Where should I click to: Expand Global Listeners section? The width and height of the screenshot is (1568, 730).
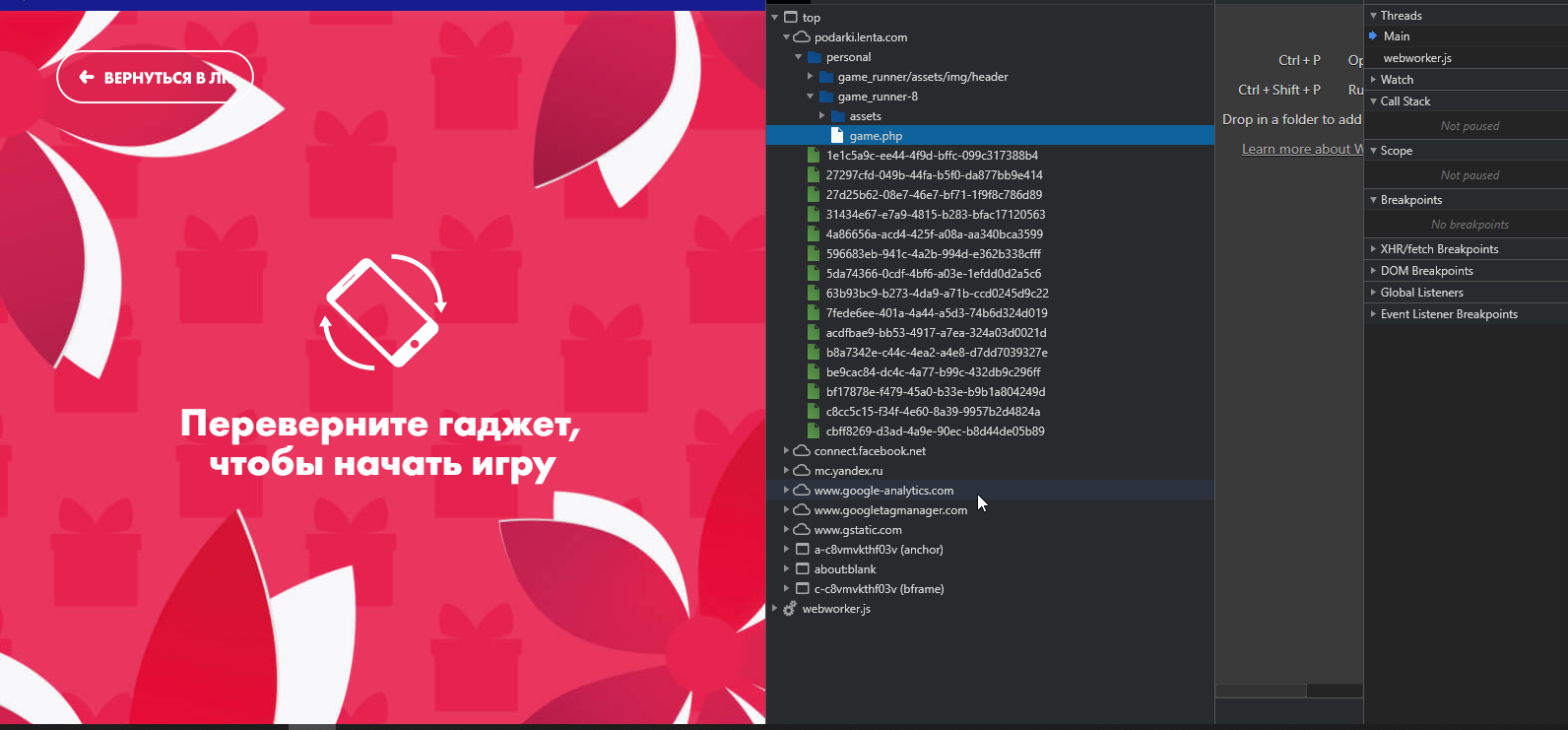point(1373,293)
